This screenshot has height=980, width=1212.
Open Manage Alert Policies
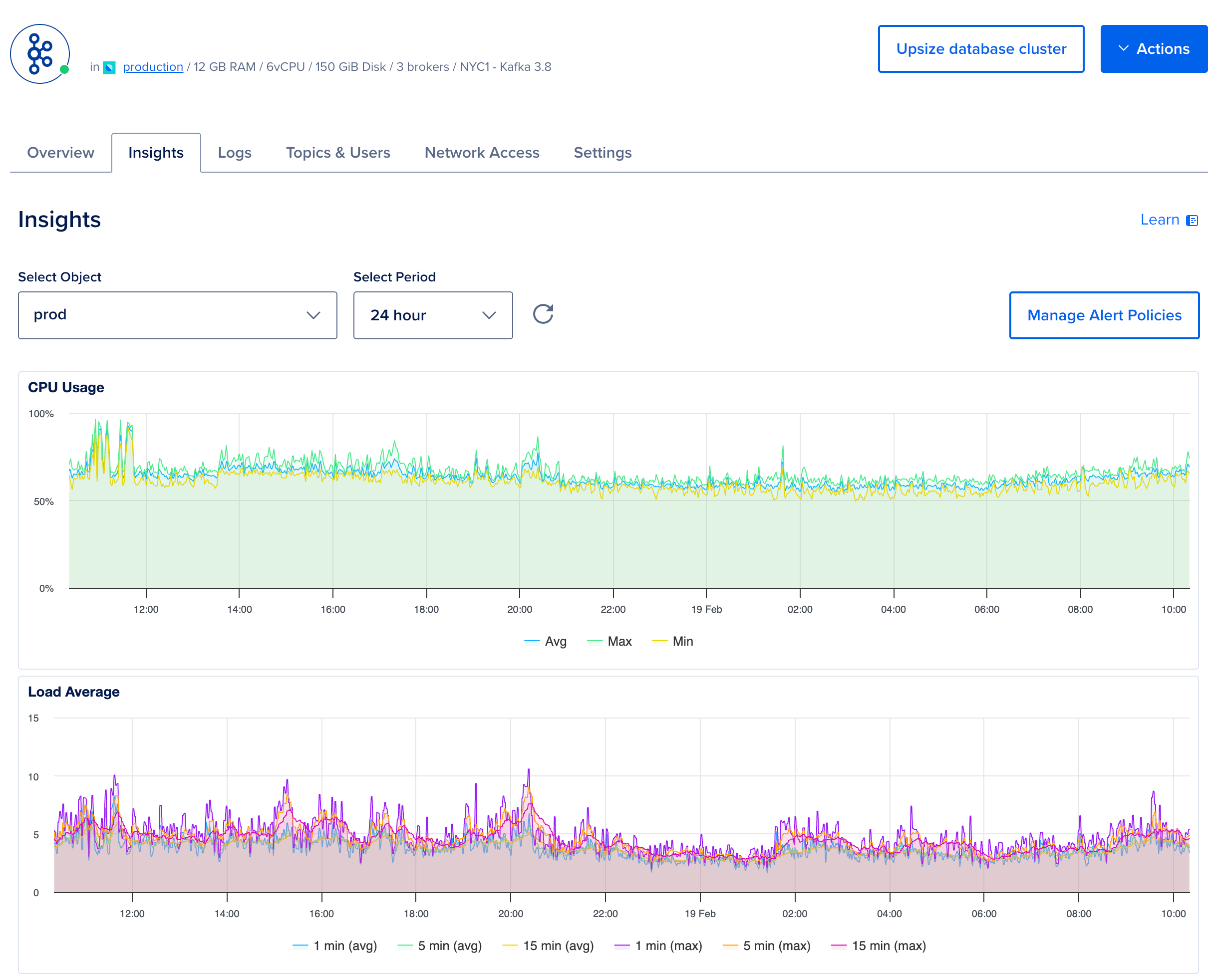pyautogui.click(x=1104, y=315)
